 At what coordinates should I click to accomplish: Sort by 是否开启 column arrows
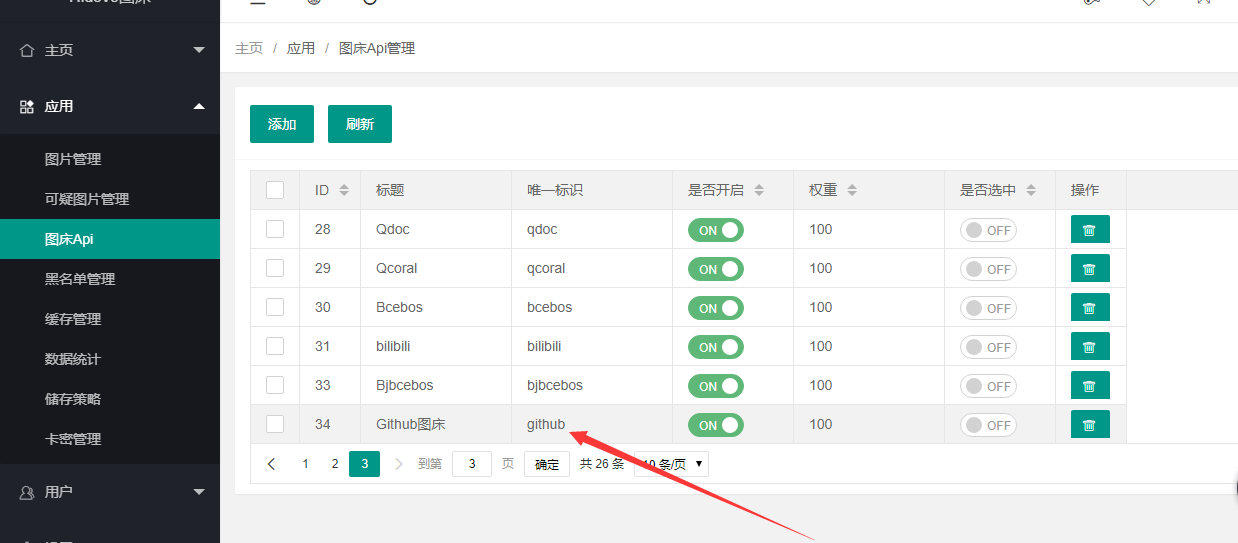point(759,190)
